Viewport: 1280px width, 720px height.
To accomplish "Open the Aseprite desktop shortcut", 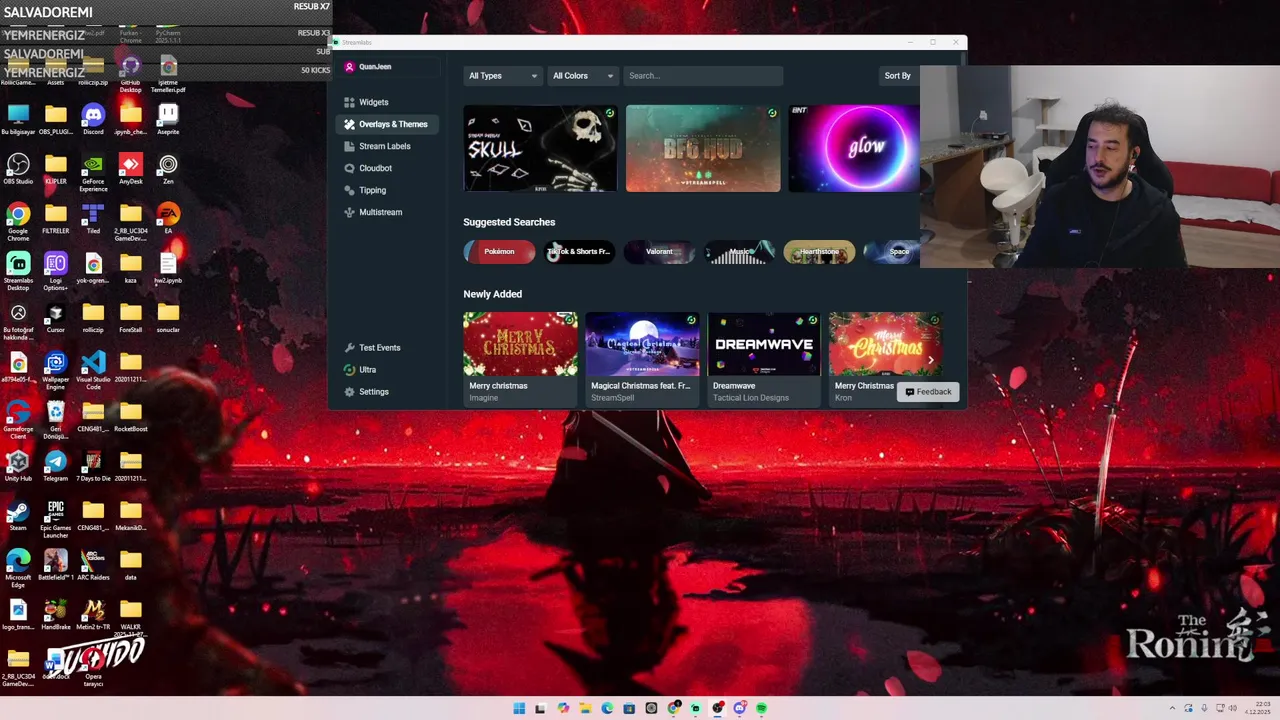I will (168, 120).
